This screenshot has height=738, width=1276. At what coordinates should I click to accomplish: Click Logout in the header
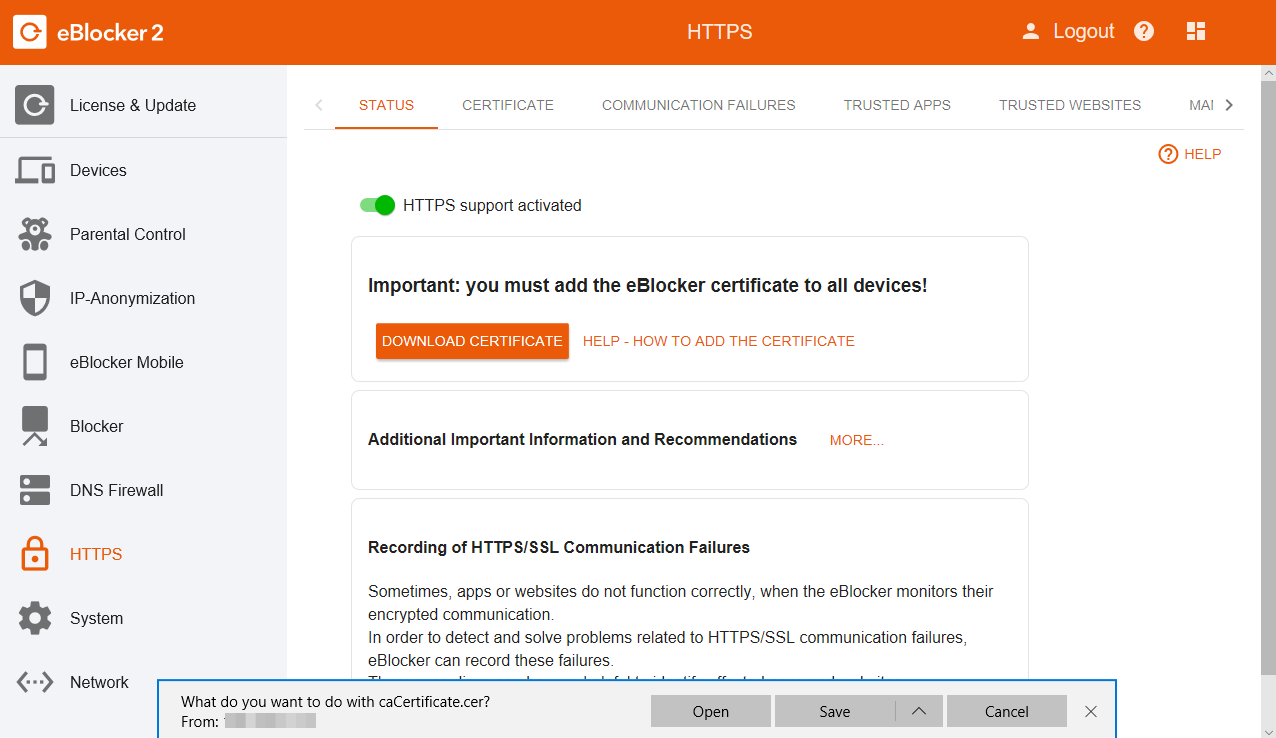(x=1084, y=32)
